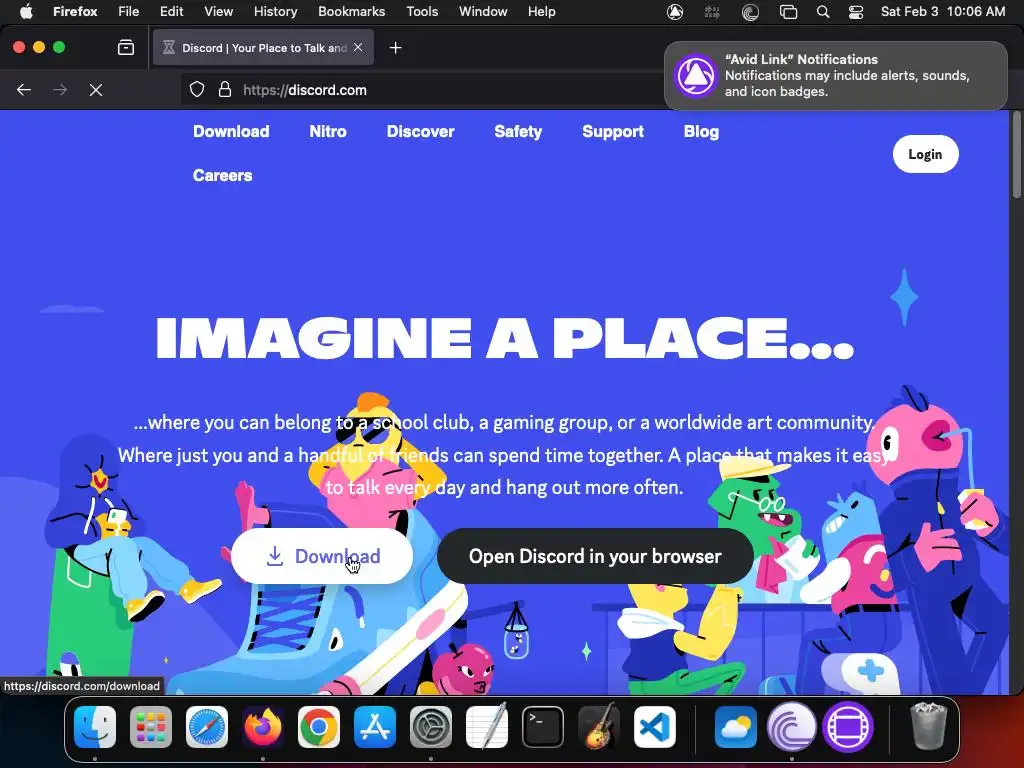Click the white Download button
1024x768 pixels.
click(x=322, y=556)
